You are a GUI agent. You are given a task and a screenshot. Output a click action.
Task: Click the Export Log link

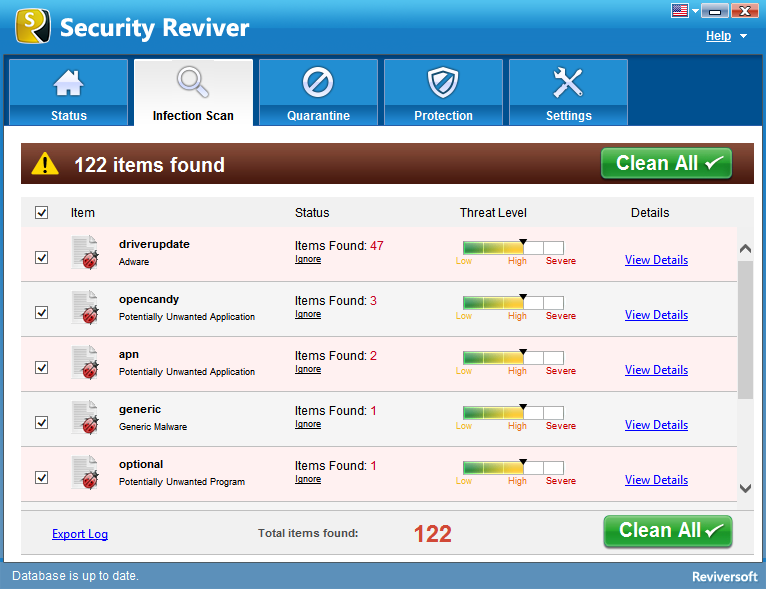pyautogui.click(x=80, y=534)
